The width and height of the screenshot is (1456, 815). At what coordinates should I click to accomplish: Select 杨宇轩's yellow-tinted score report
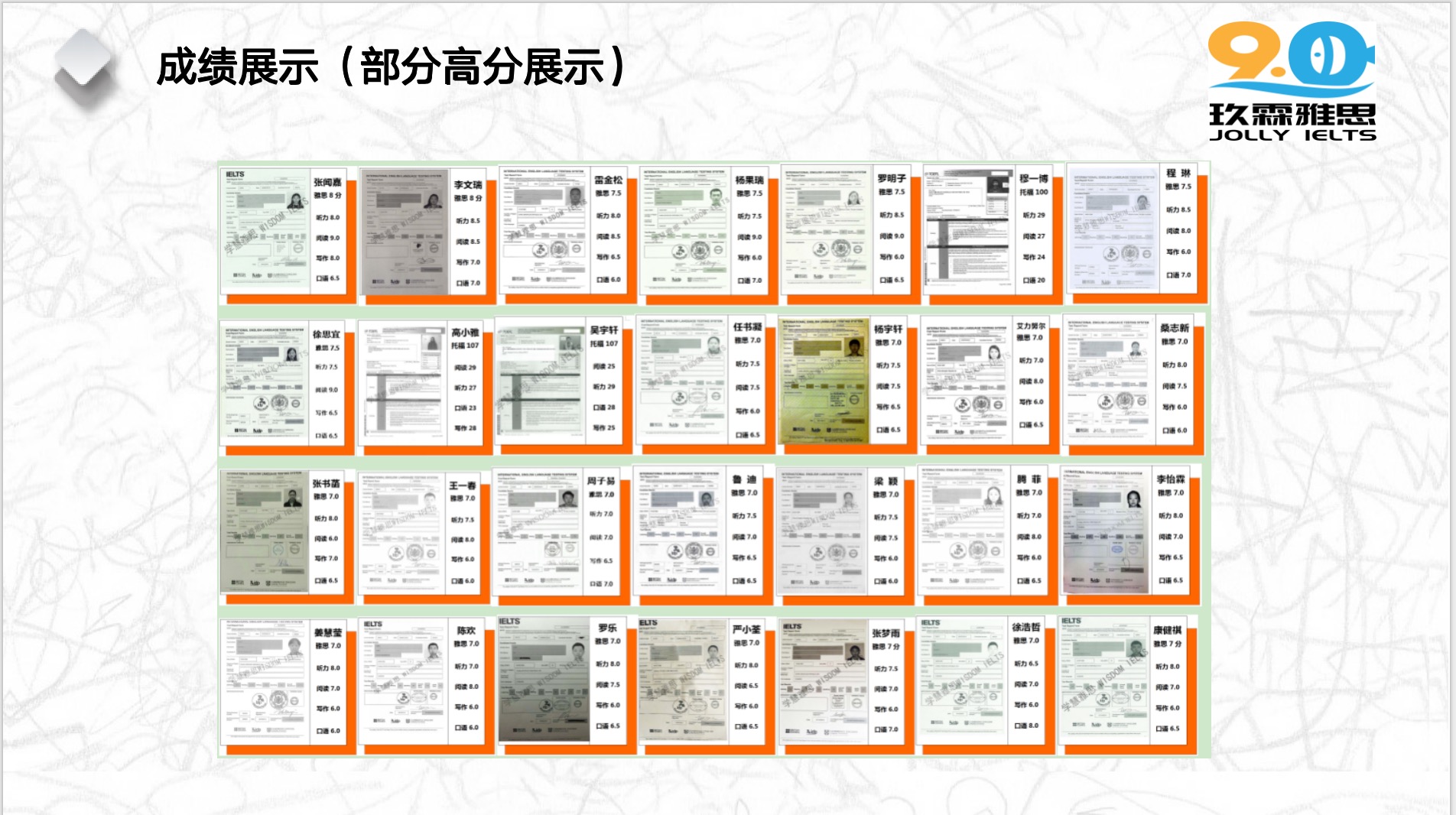[x=843, y=381]
